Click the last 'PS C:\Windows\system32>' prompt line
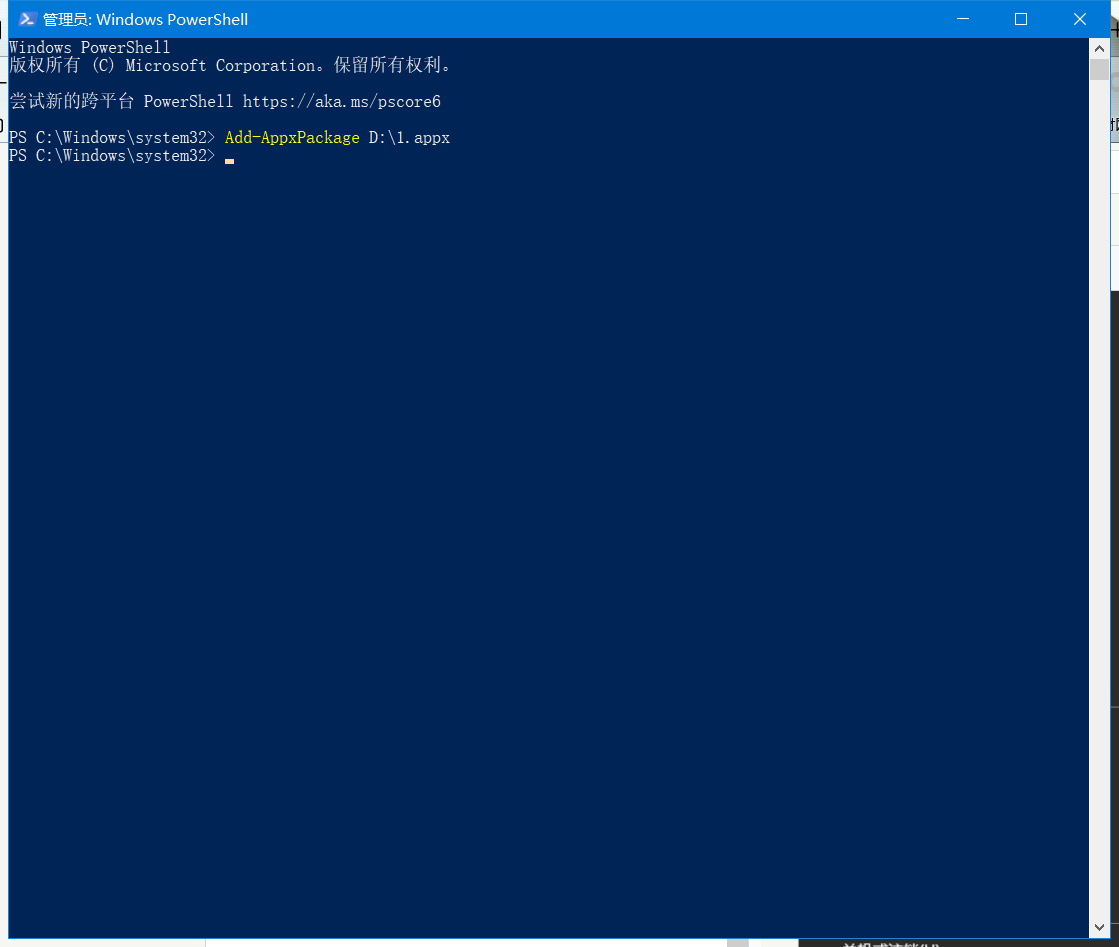Viewport: 1119px width, 947px height. coord(112,156)
